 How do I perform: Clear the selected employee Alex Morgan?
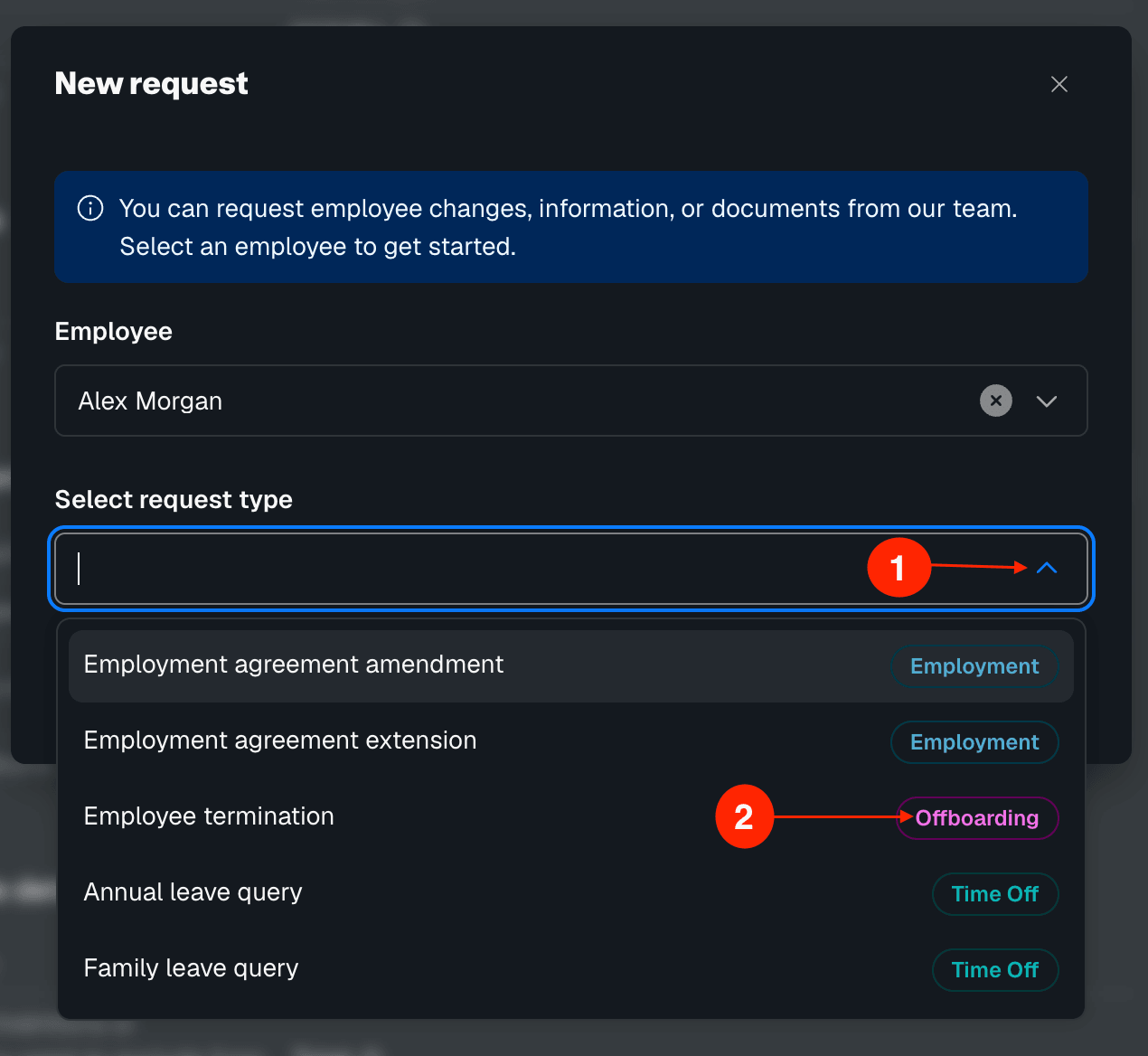pos(996,401)
